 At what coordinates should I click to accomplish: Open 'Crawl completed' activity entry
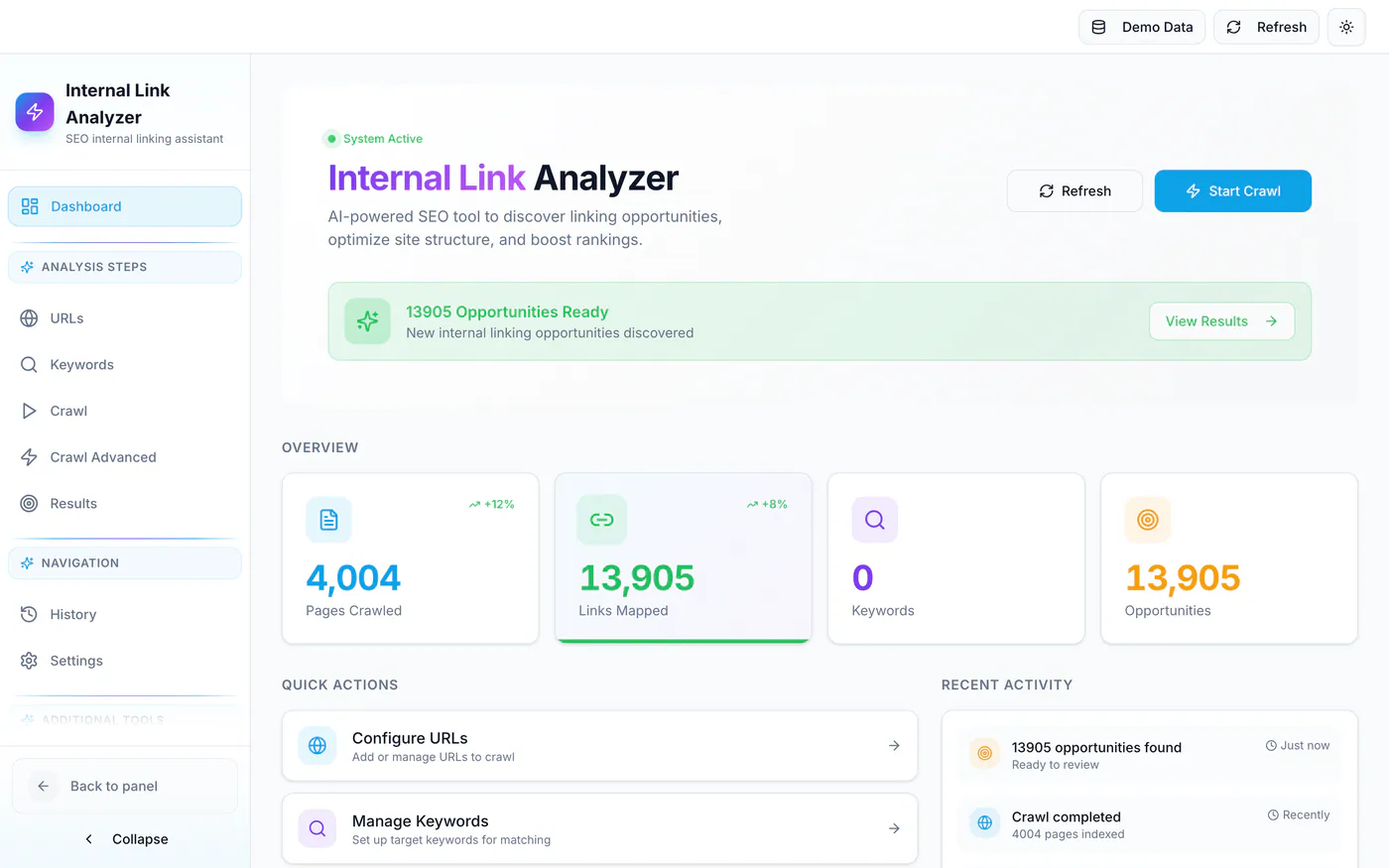point(1150,824)
